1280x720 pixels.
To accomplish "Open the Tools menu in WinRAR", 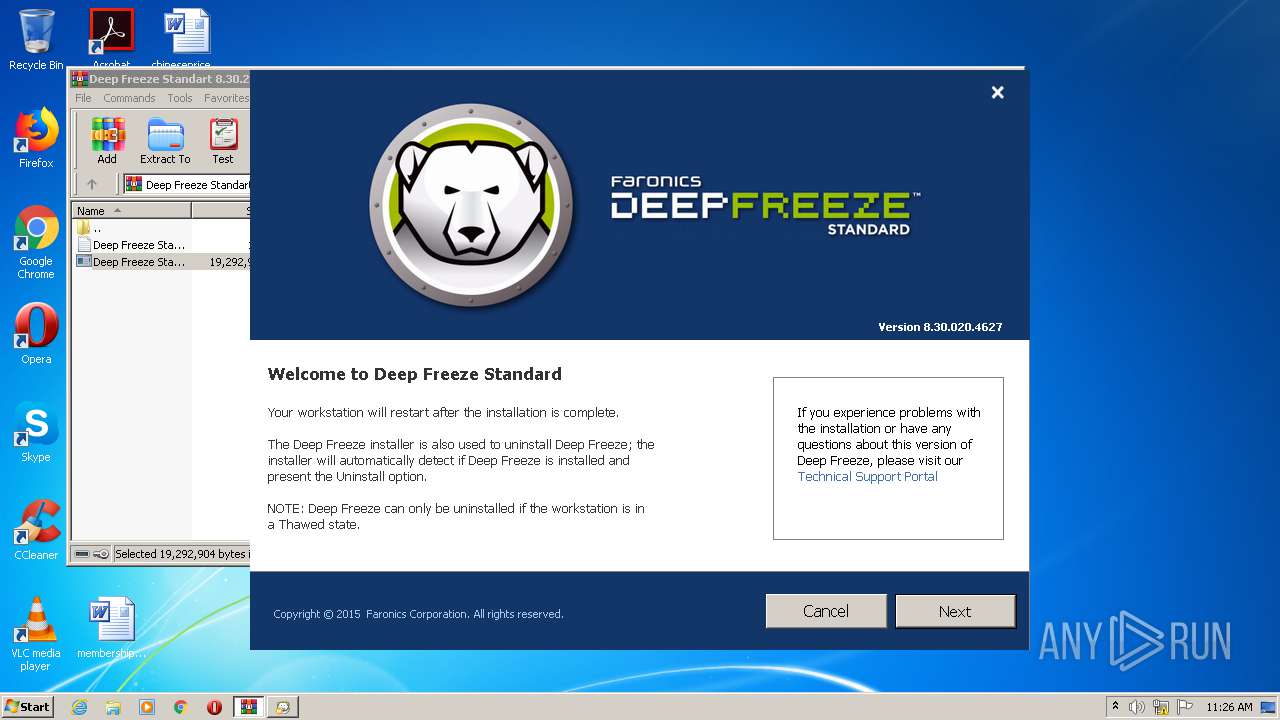I will click(180, 98).
